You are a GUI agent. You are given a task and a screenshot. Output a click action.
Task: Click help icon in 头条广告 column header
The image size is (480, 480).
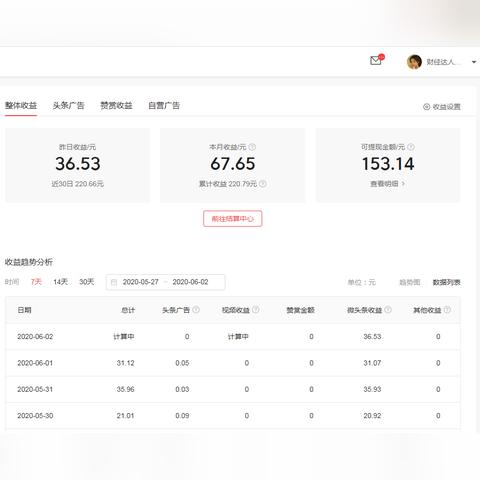pyautogui.click(x=196, y=310)
